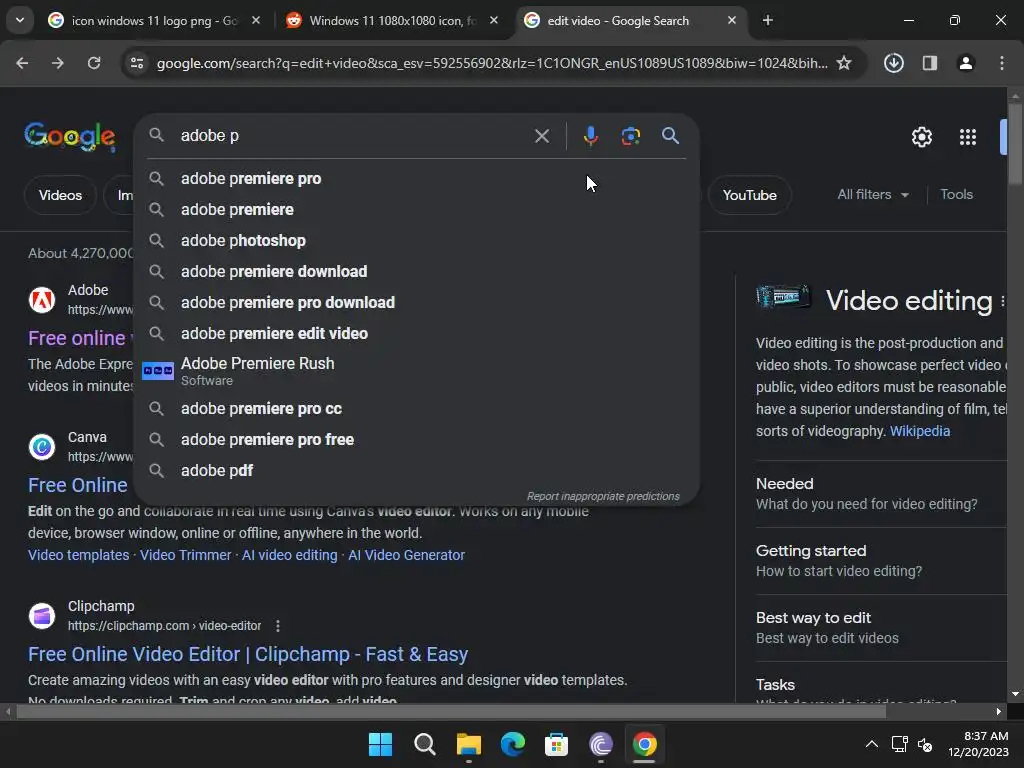The height and width of the screenshot is (768, 1024).
Task: Open 'Video Trimmer' Canva sublink
Action: click(x=185, y=555)
